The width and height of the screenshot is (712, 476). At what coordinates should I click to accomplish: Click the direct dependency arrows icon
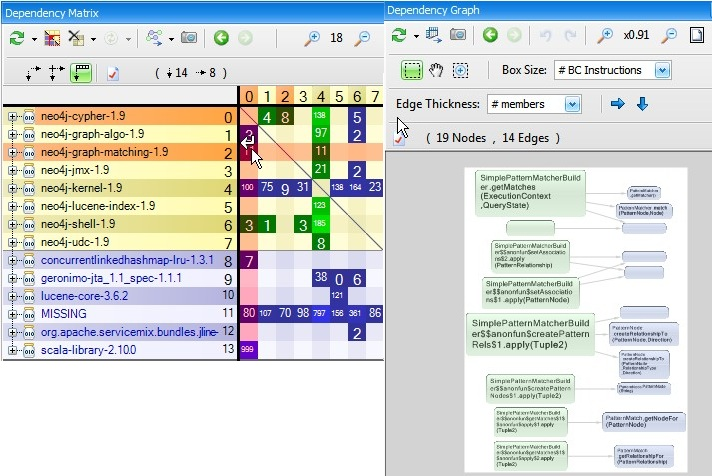pyautogui.click(x=33, y=73)
